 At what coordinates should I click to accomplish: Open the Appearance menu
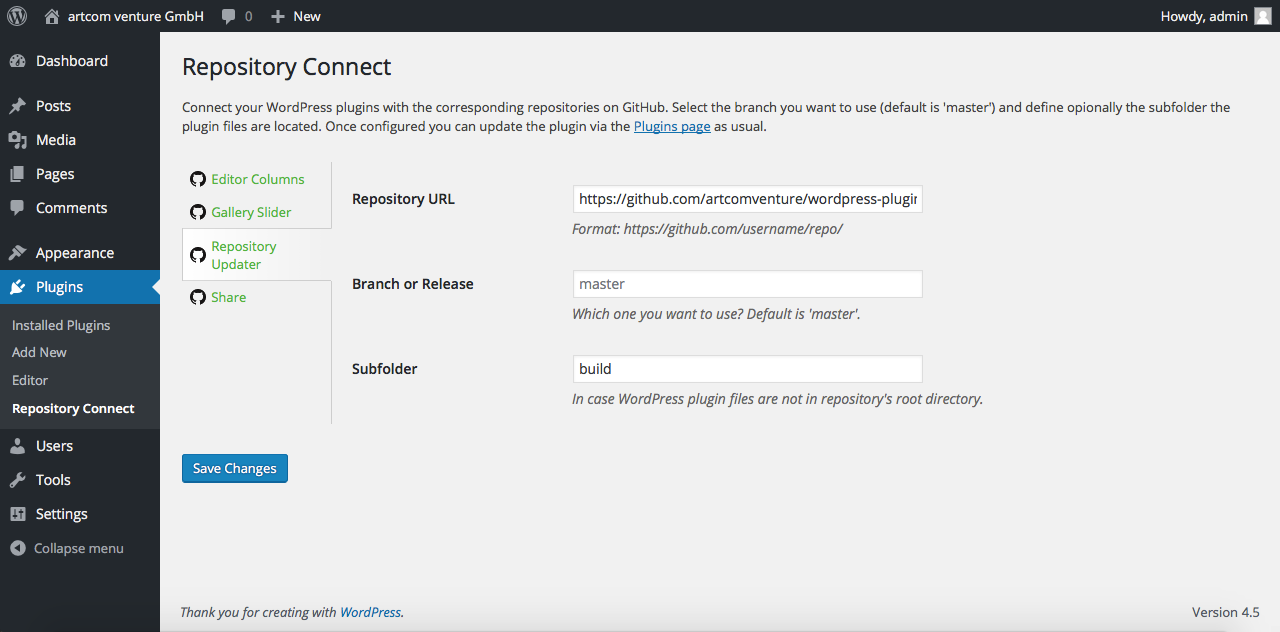tap(80, 253)
